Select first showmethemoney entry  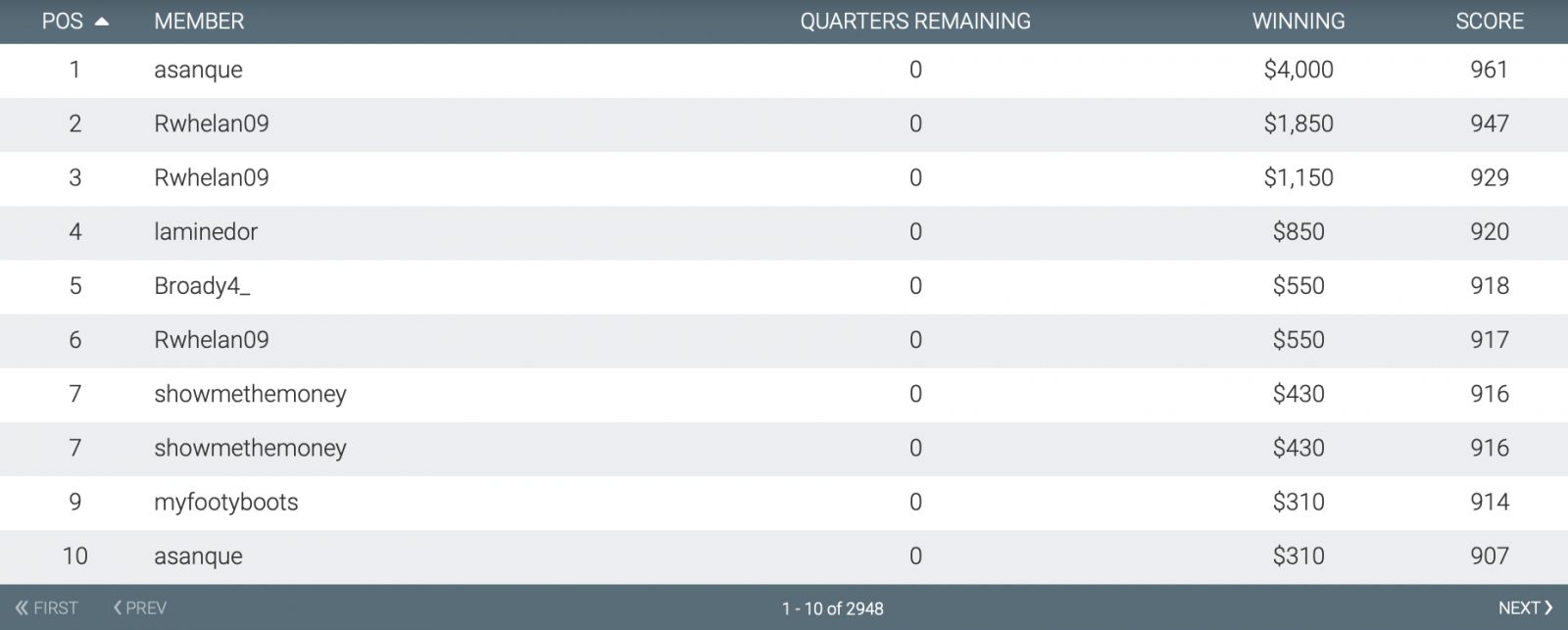coord(250,394)
